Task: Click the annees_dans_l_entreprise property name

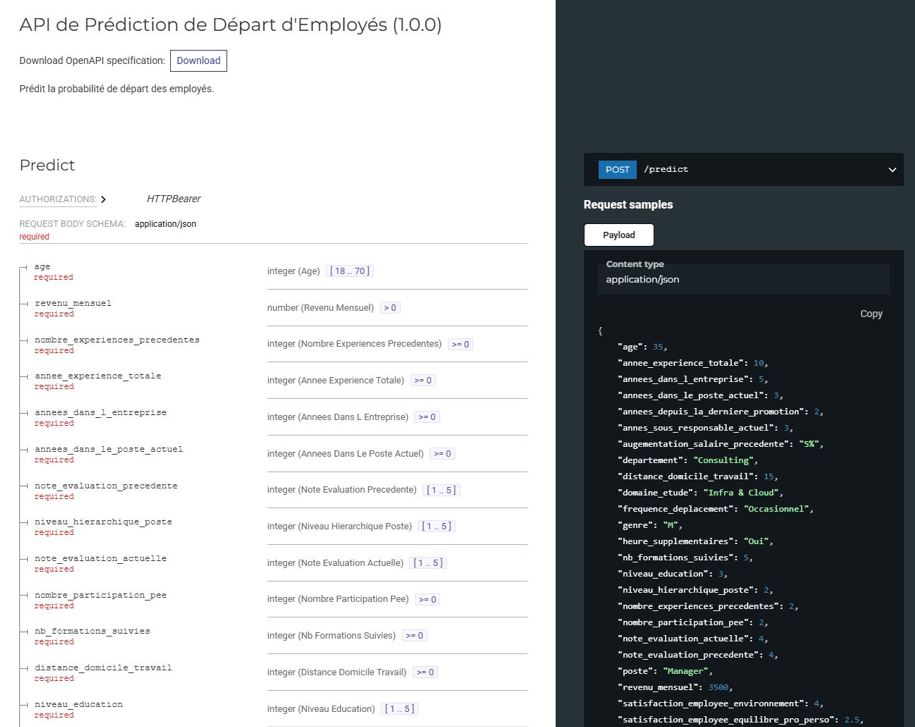Action: point(100,413)
